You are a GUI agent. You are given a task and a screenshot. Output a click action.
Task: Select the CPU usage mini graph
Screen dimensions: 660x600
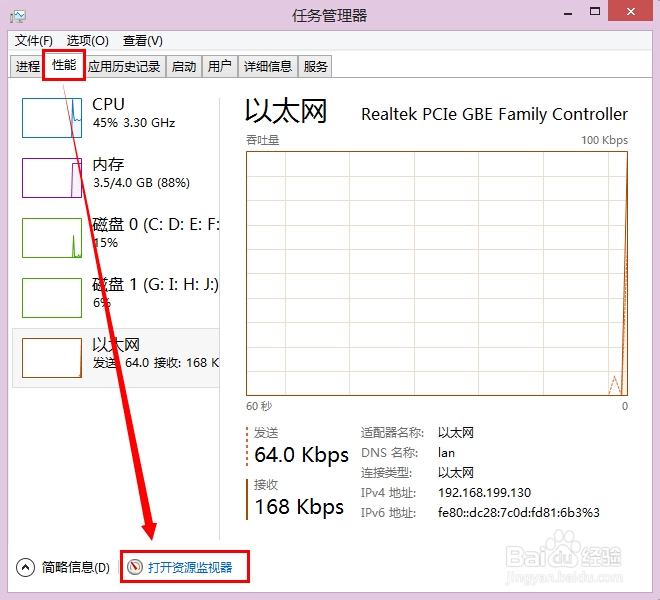click(x=52, y=118)
